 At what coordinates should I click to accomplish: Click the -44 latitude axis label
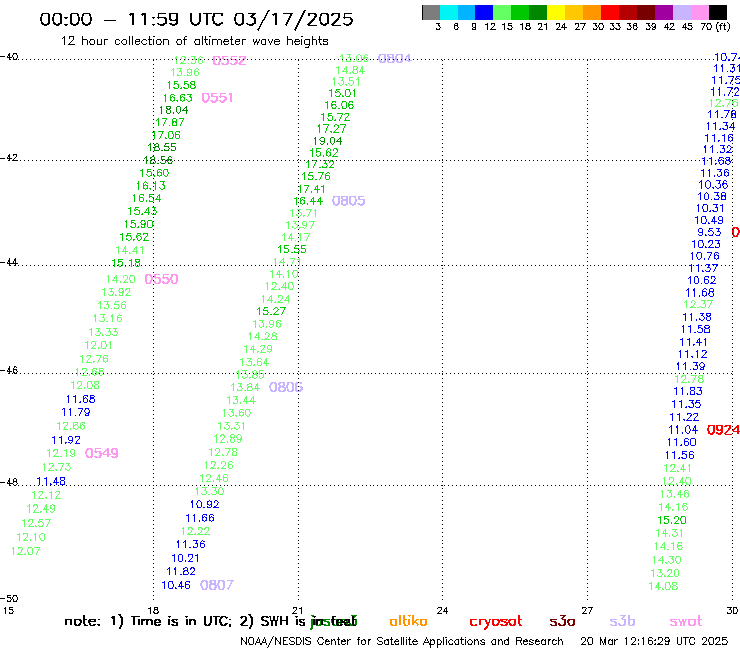pyautogui.click(x=9, y=262)
